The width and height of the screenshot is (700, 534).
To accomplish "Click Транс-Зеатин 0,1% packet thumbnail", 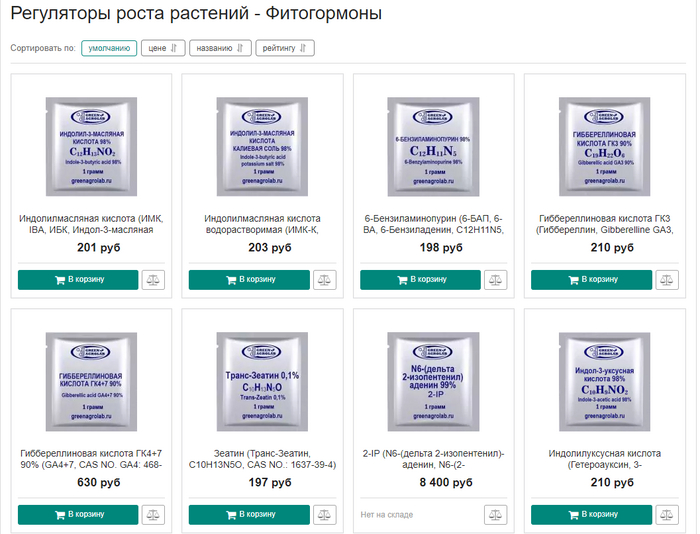I will click(262, 377).
